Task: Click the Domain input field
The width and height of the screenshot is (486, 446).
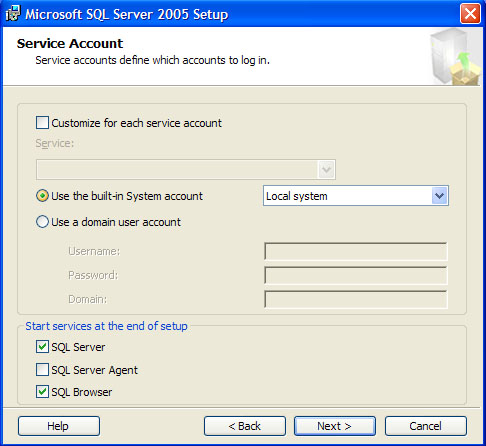Action: [356, 299]
